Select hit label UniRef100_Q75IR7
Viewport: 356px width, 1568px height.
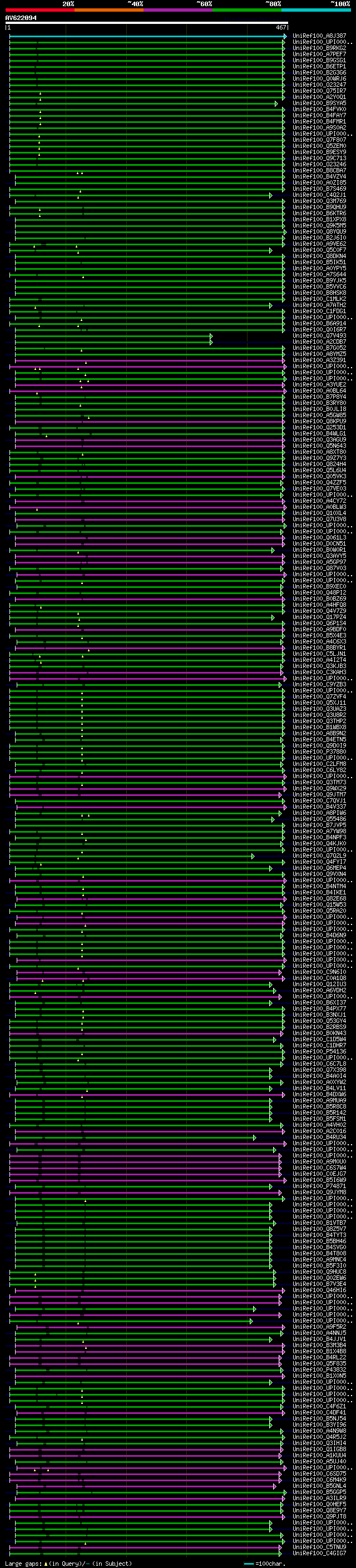[x=319, y=91]
